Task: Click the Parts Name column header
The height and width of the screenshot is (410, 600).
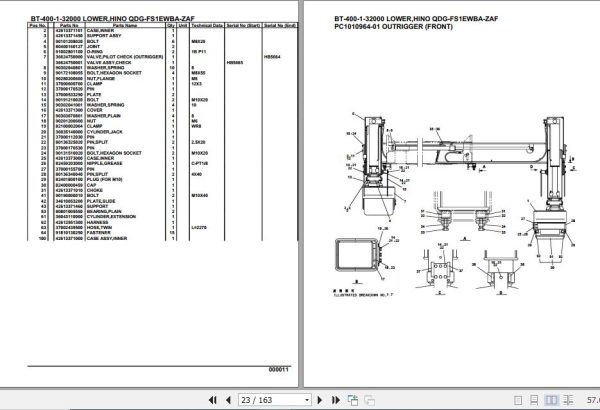Action: [125, 25]
